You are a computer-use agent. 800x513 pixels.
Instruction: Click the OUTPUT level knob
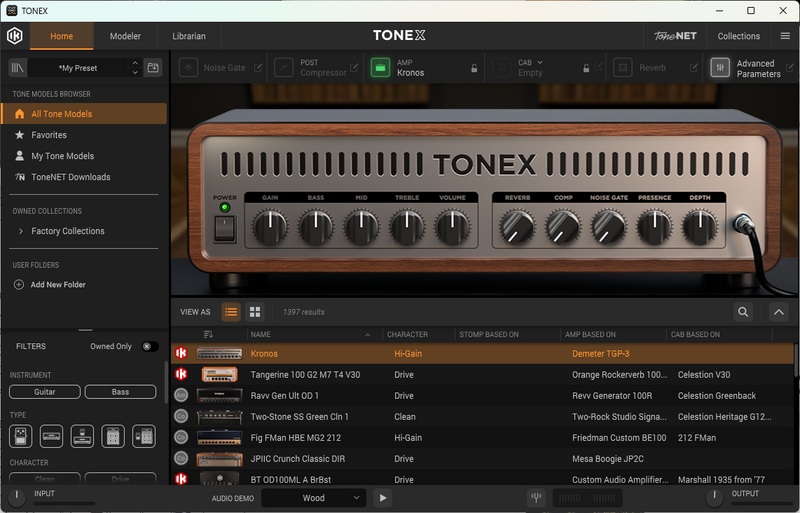(x=714, y=497)
